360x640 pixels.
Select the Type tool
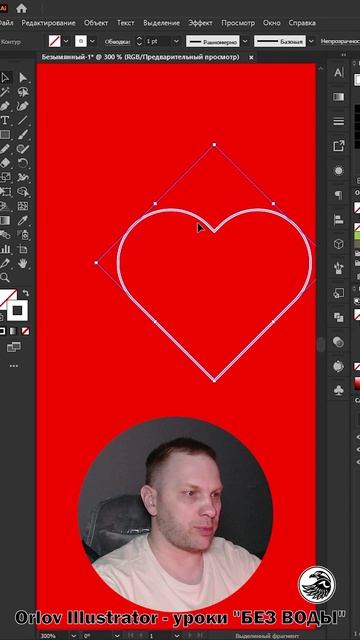tap(5, 120)
